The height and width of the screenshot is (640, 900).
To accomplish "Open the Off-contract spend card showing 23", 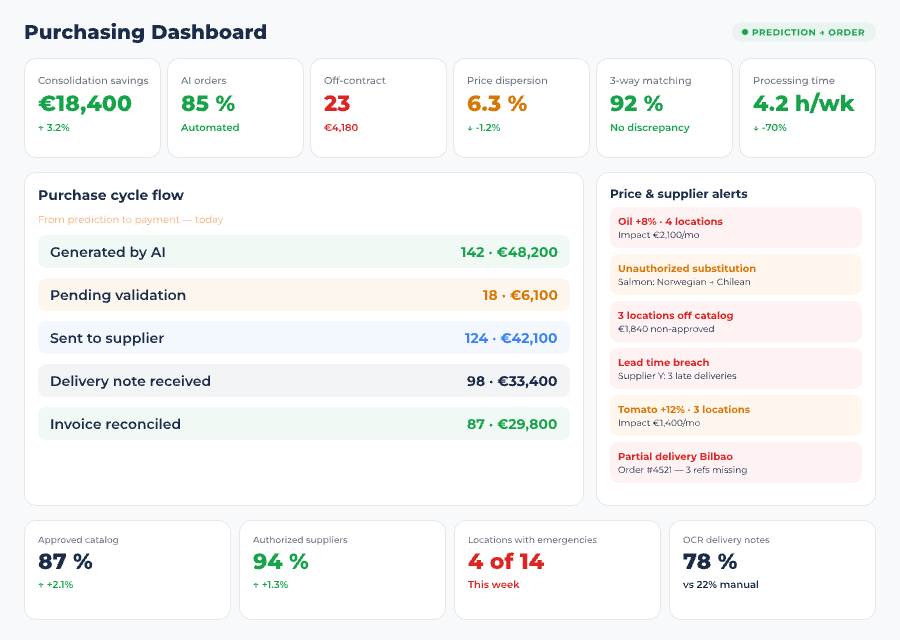I will 378,108.
